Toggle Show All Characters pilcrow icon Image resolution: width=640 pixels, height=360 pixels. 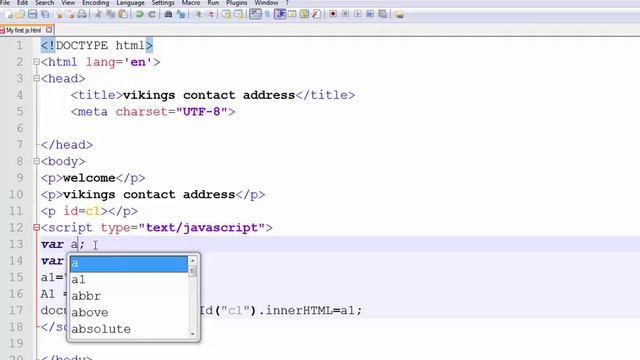click(x=268, y=15)
